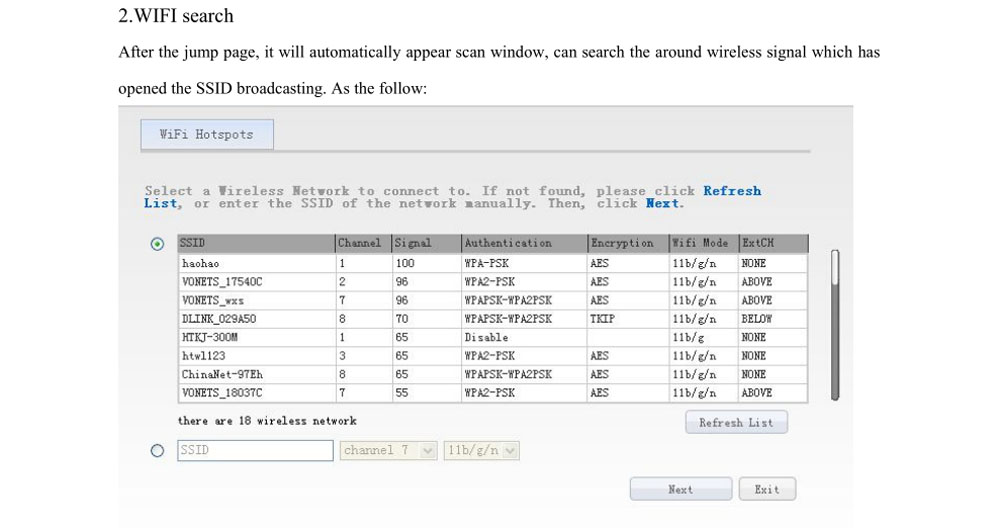Click the Refresh List link in instructions
This screenshot has width=1000, height=528.
click(x=732, y=191)
